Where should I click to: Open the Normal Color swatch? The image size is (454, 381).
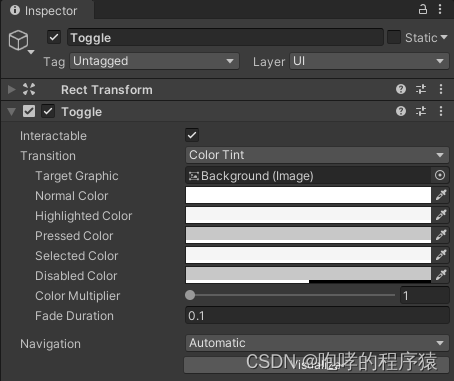tap(308, 195)
